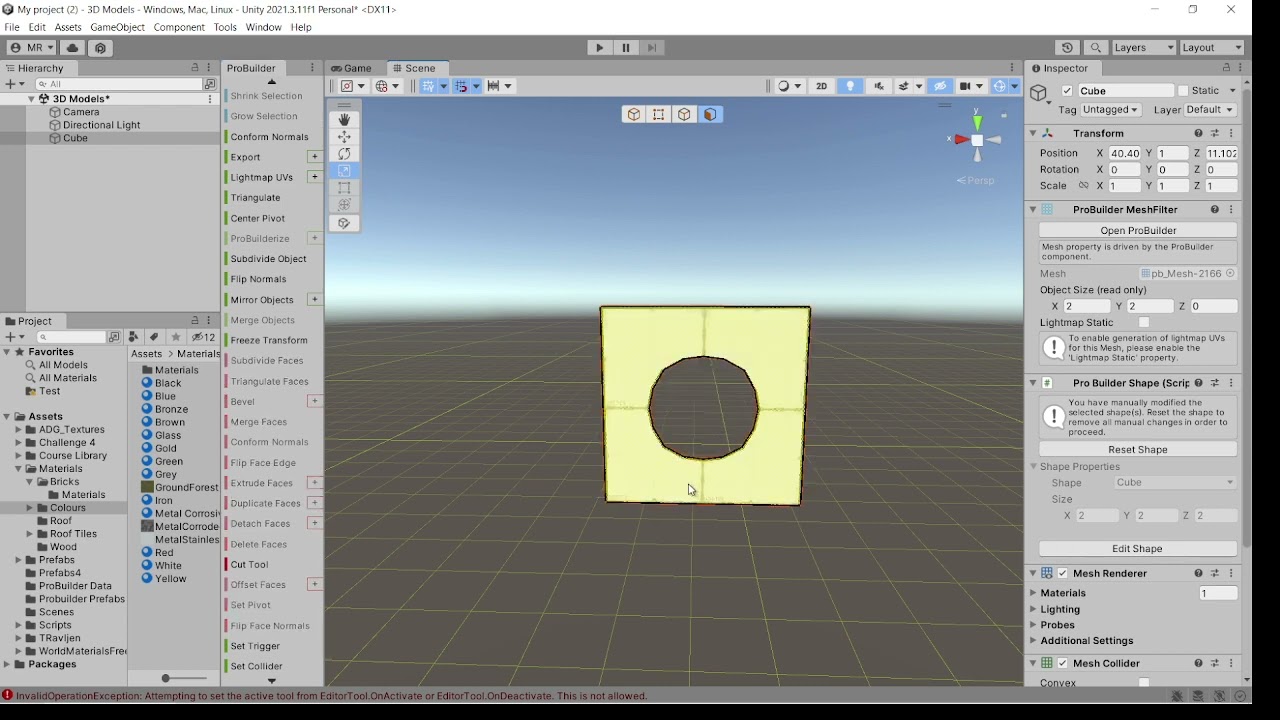Click Subdivide Object in ProBuilder panel
The width and height of the screenshot is (1280, 720).
(x=268, y=259)
